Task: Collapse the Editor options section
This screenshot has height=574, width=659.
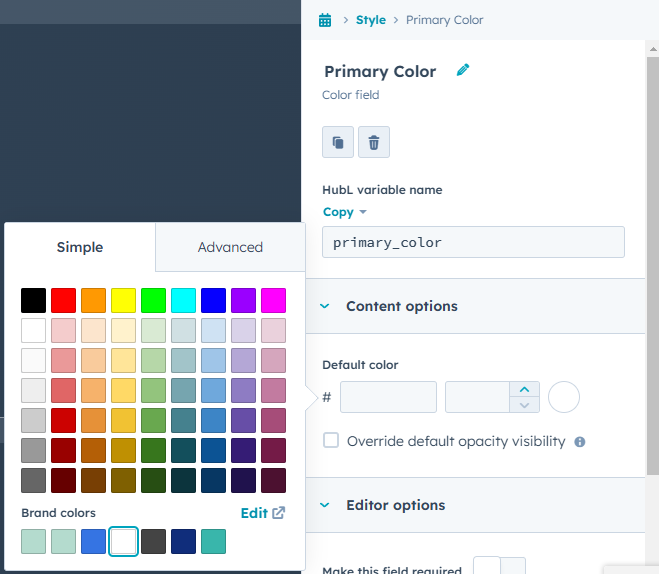Action: [x=324, y=505]
